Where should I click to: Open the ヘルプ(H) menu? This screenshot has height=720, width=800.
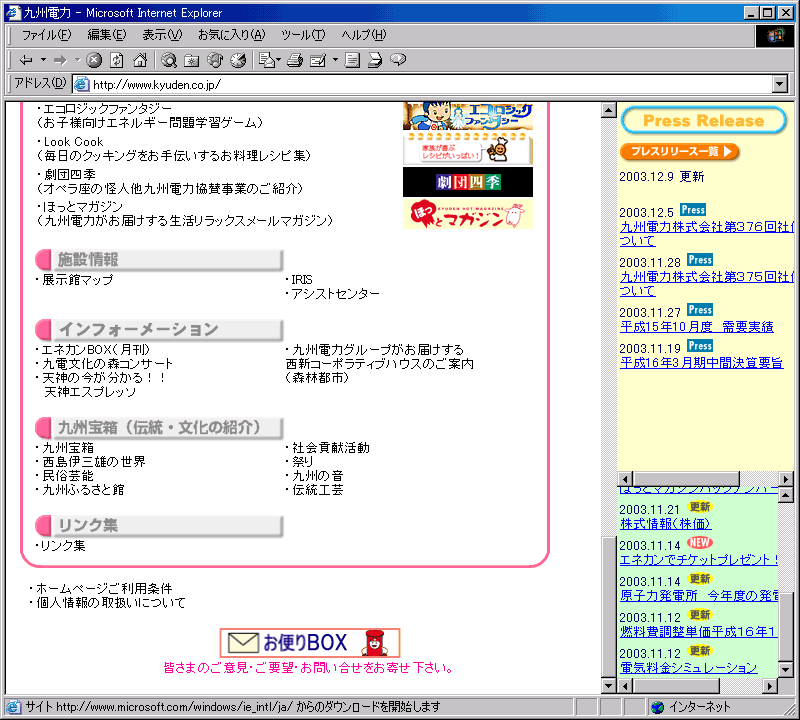(x=364, y=35)
